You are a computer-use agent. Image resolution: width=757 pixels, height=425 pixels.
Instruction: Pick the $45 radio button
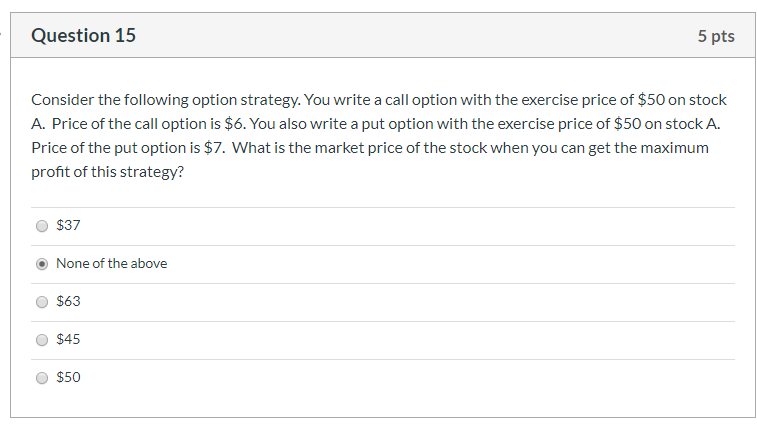[x=42, y=340]
